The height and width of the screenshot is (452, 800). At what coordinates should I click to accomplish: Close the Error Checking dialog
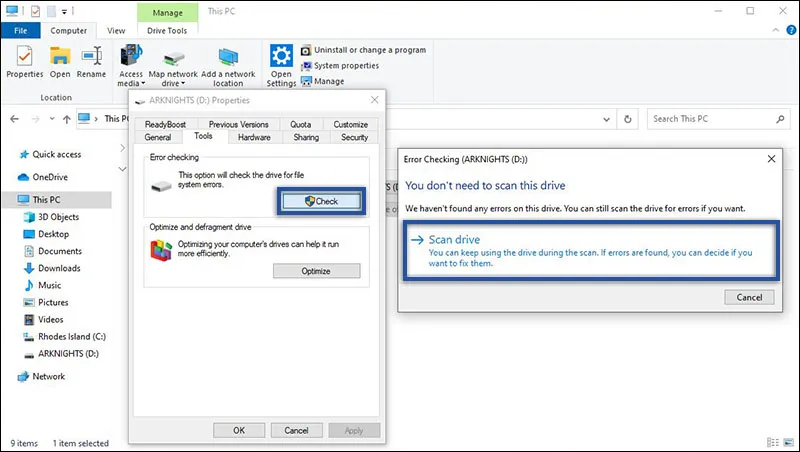(x=771, y=159)
